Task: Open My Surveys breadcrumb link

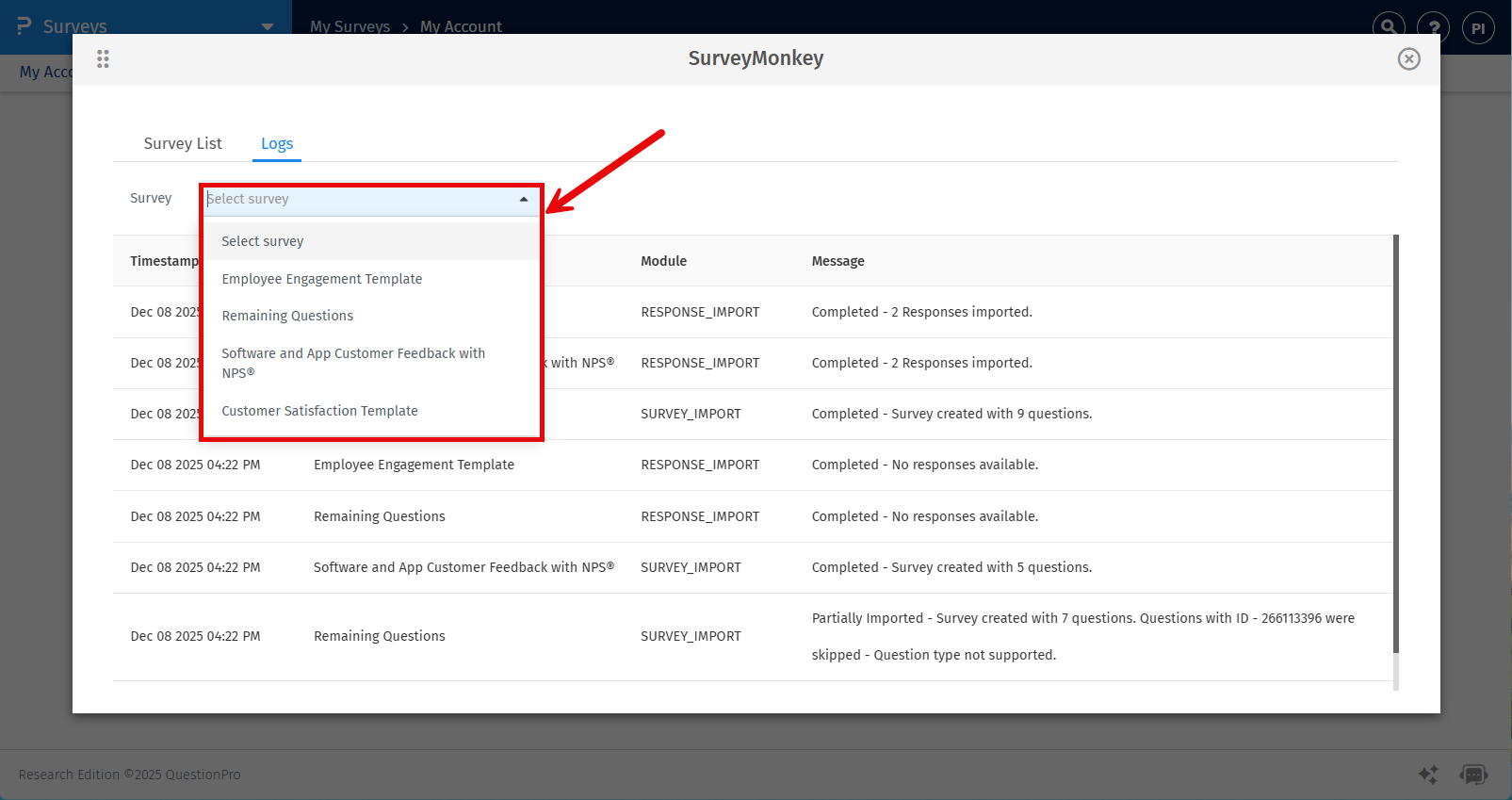Action: point(350,26)
